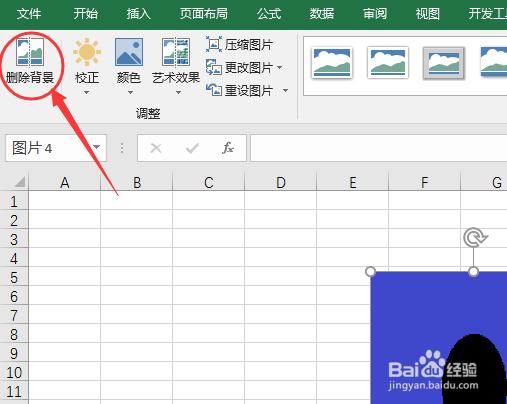Click the 压缩图片 text button
Screen dimensions: 507x404
click(249, 45)
